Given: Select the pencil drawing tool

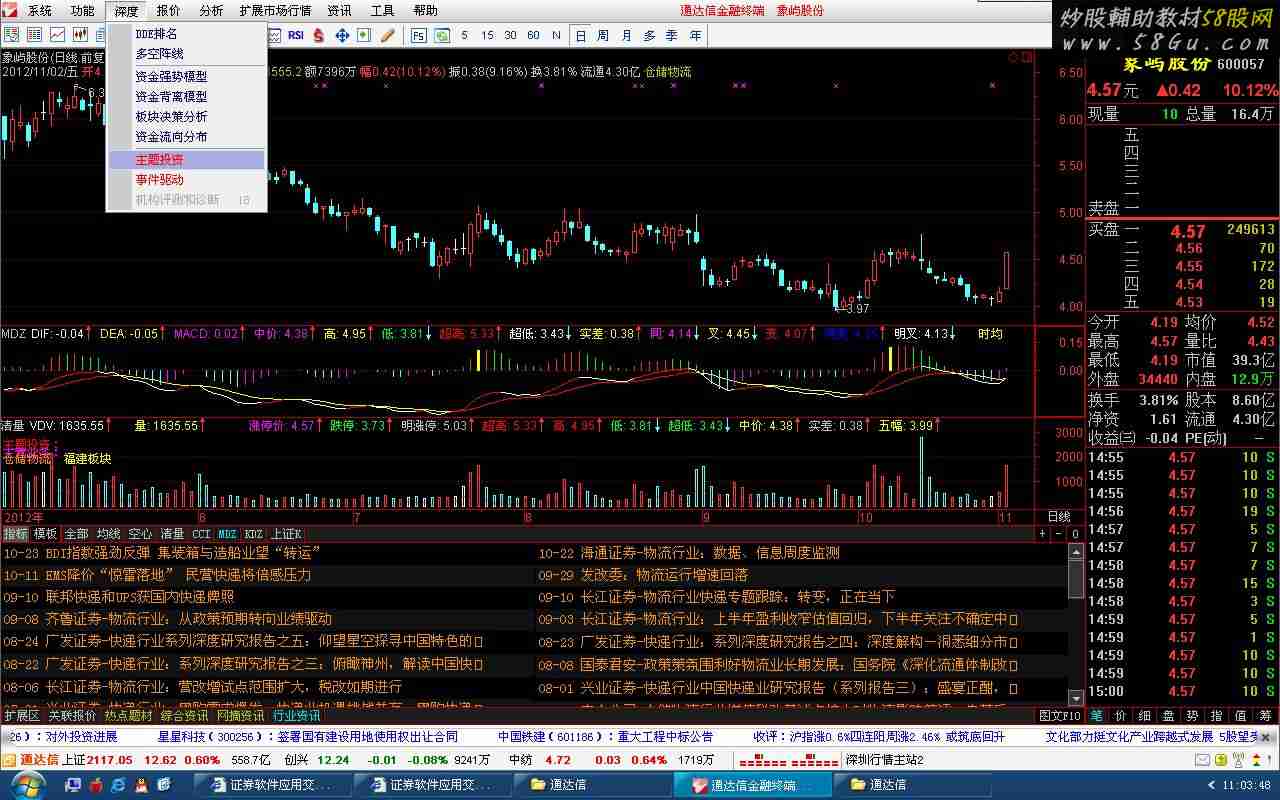Looking at the screenshot, I should pyautogui.click(x=387, y=35).
